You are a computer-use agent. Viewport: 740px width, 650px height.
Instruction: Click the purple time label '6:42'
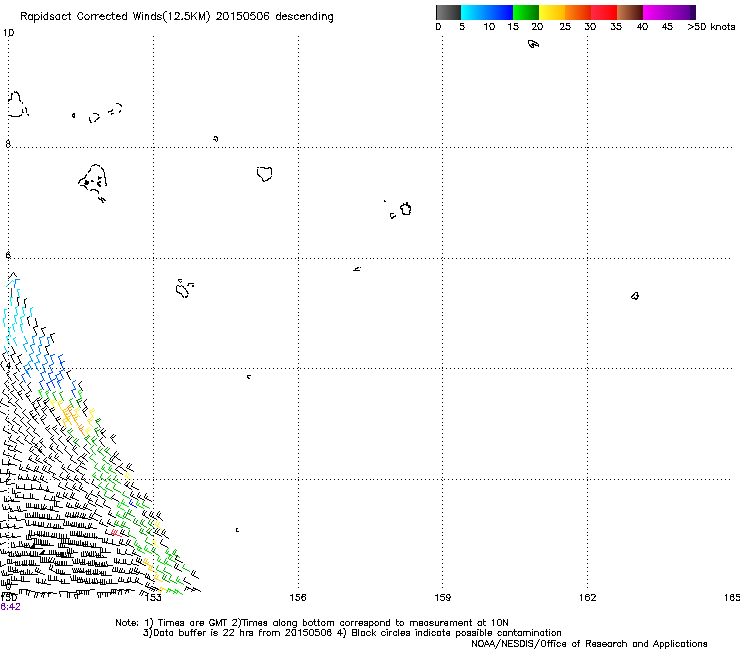coord(10,607)
